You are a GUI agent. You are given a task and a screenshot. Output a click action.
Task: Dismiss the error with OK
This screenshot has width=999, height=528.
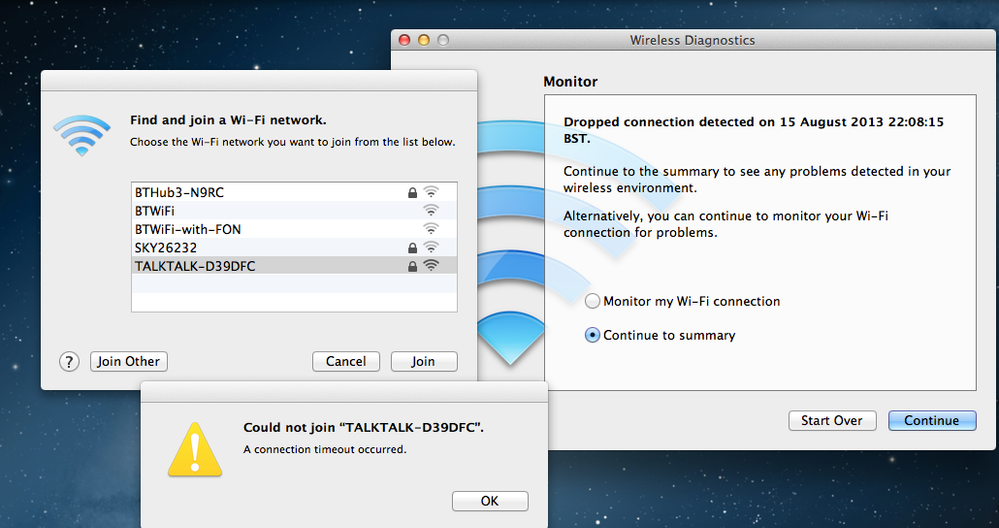[490, 501]
